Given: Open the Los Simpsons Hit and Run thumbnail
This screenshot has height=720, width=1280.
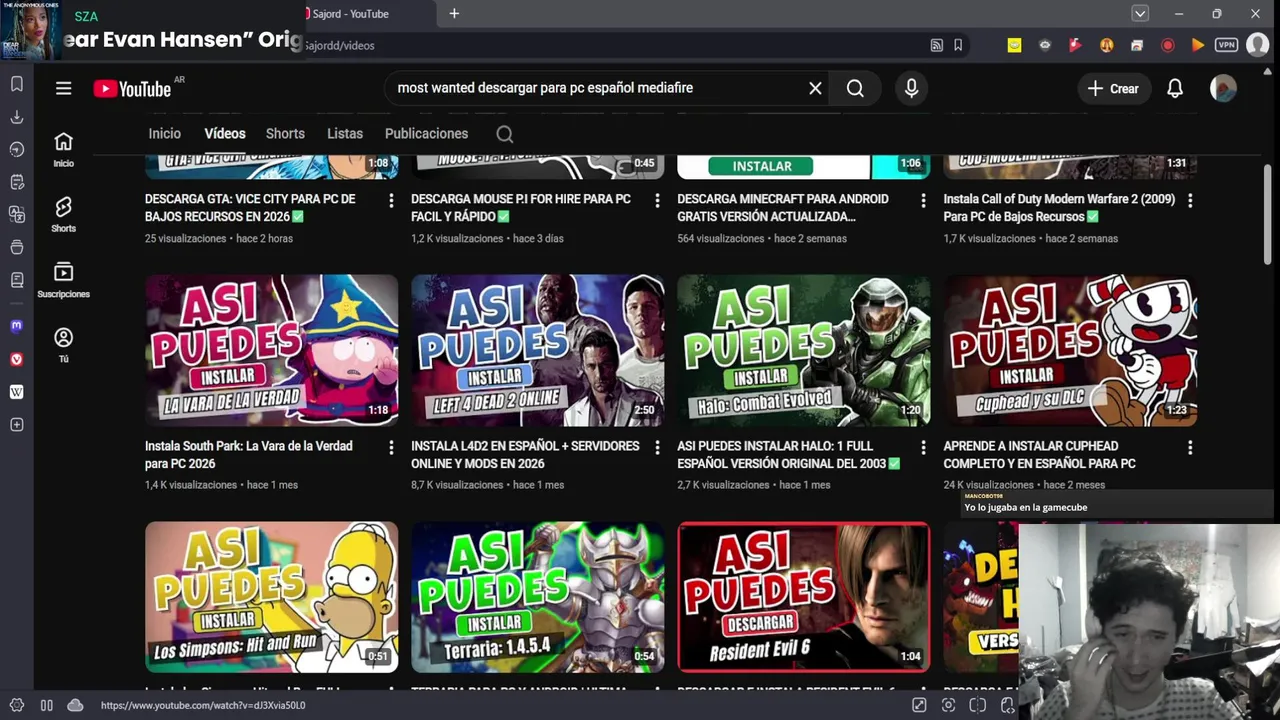Looking at the screenshot, I should [x=271, y=597].
